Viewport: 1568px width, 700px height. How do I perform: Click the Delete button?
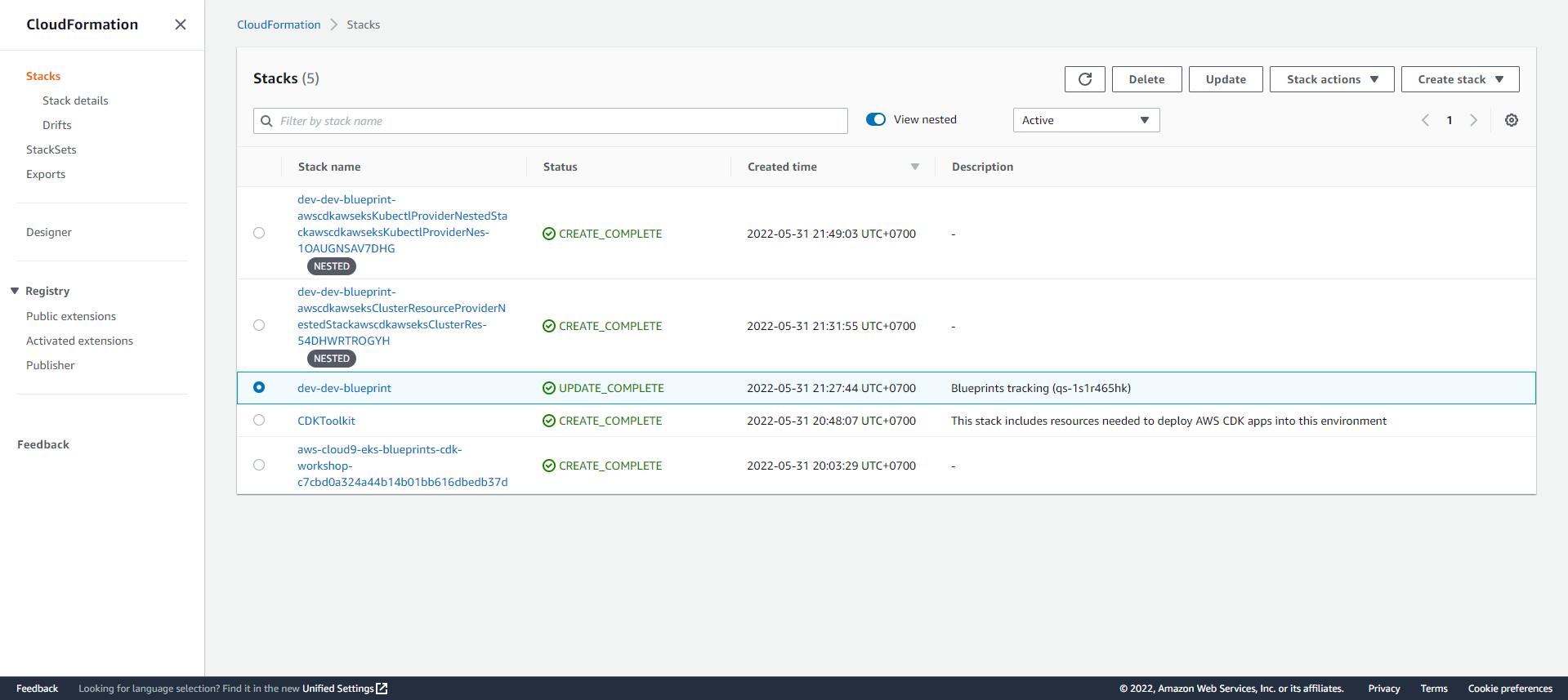coord(1146,79)
